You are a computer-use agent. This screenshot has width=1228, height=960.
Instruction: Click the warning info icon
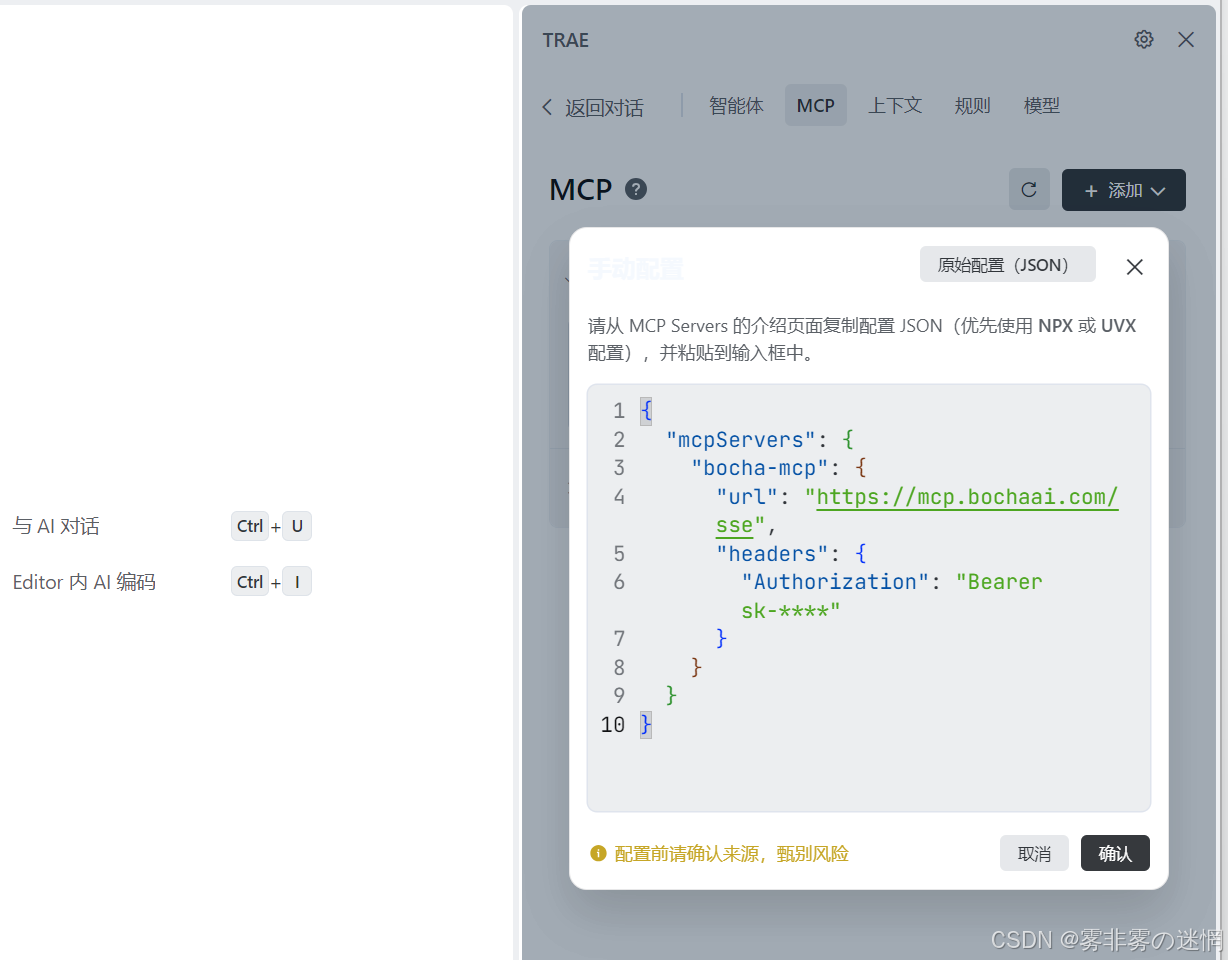pos(598,853)
